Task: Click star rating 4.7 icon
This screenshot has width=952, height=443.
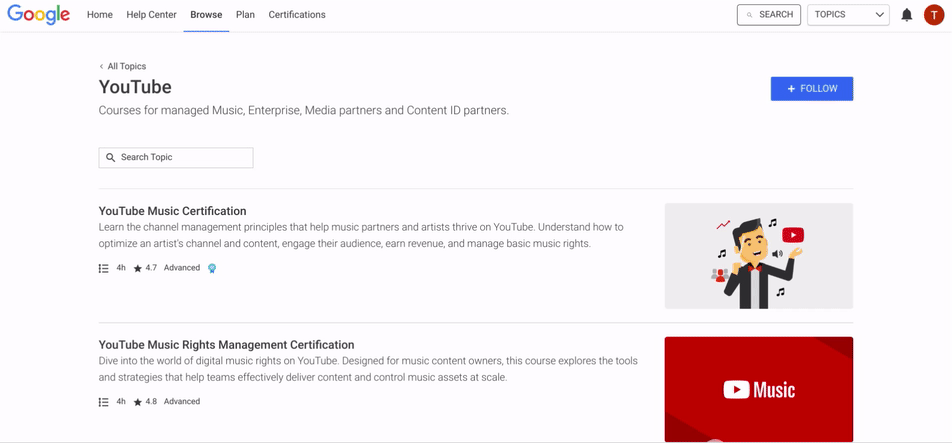Action: (138, 268)
